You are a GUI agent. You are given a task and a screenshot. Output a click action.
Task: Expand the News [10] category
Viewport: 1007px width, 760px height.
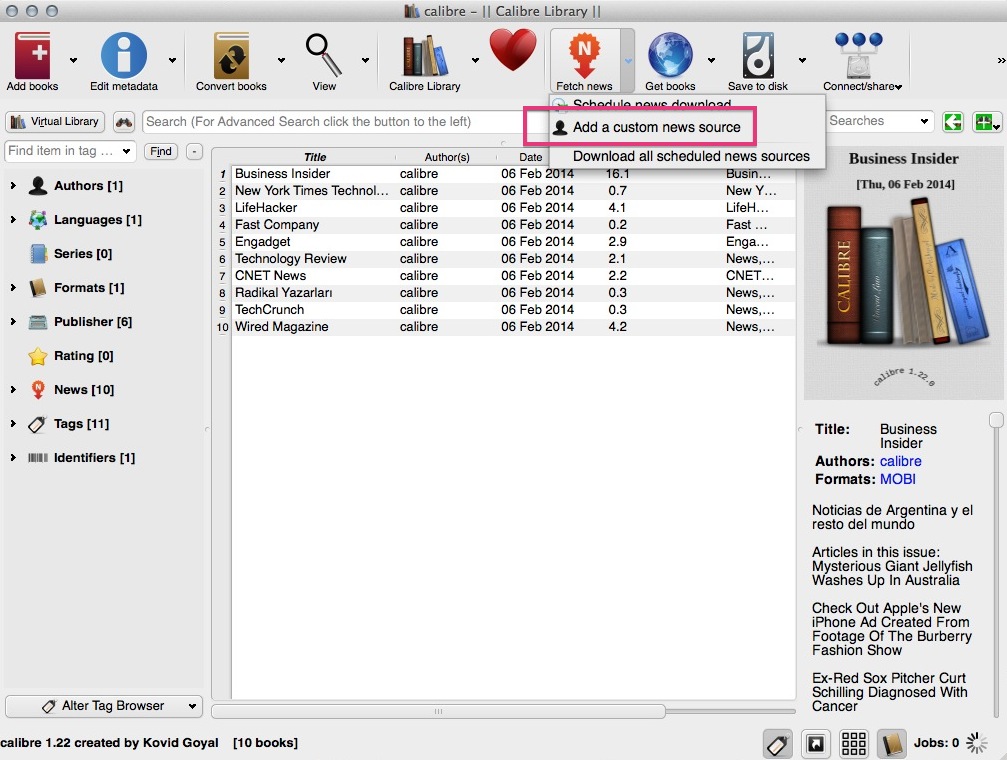13,390
